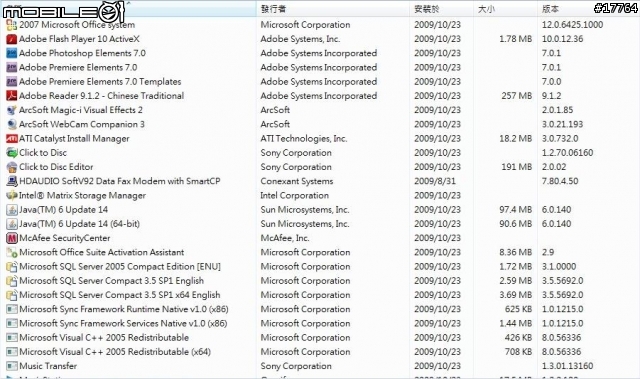Select the Microsoft Visual C++ 2005 Redistributable (x86) row

[104, 338]
